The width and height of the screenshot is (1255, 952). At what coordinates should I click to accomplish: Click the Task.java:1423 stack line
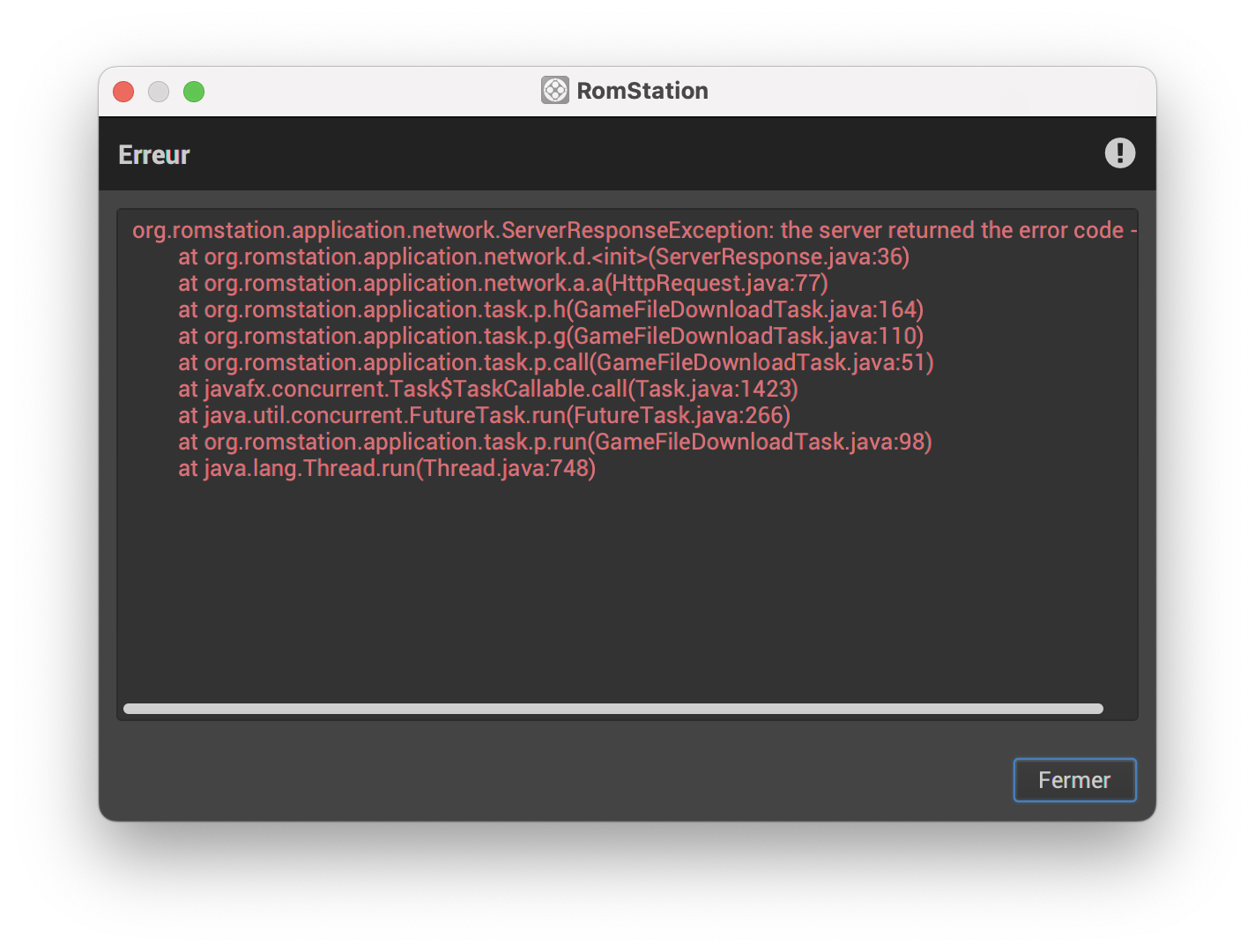tap(487, 389)
